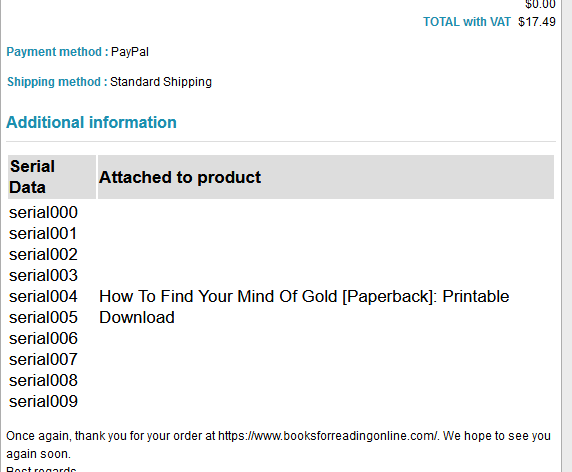Image resolution: width=572 pixels, height=472 pixels.
Task: Click the Payment method label
Action: tap(57, 52)
